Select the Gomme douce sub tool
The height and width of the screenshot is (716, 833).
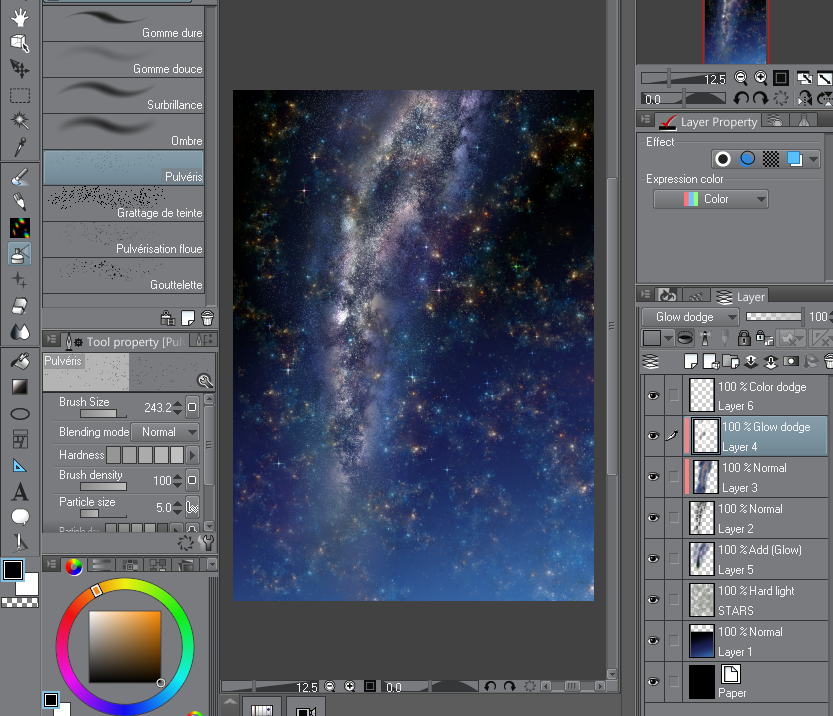[123, 59]
